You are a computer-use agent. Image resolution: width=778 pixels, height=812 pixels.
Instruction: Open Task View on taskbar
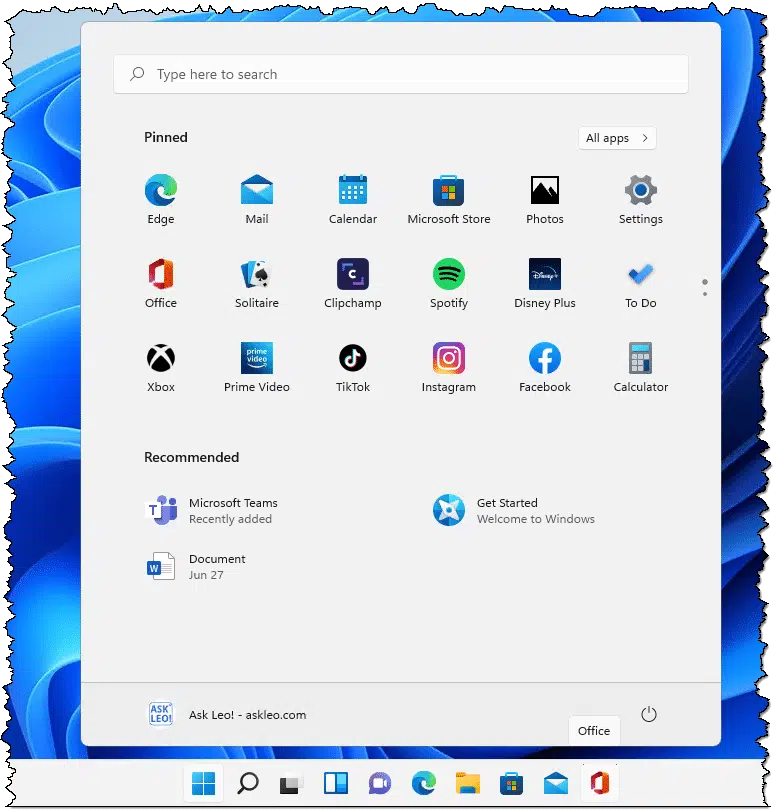coord(291,783)
